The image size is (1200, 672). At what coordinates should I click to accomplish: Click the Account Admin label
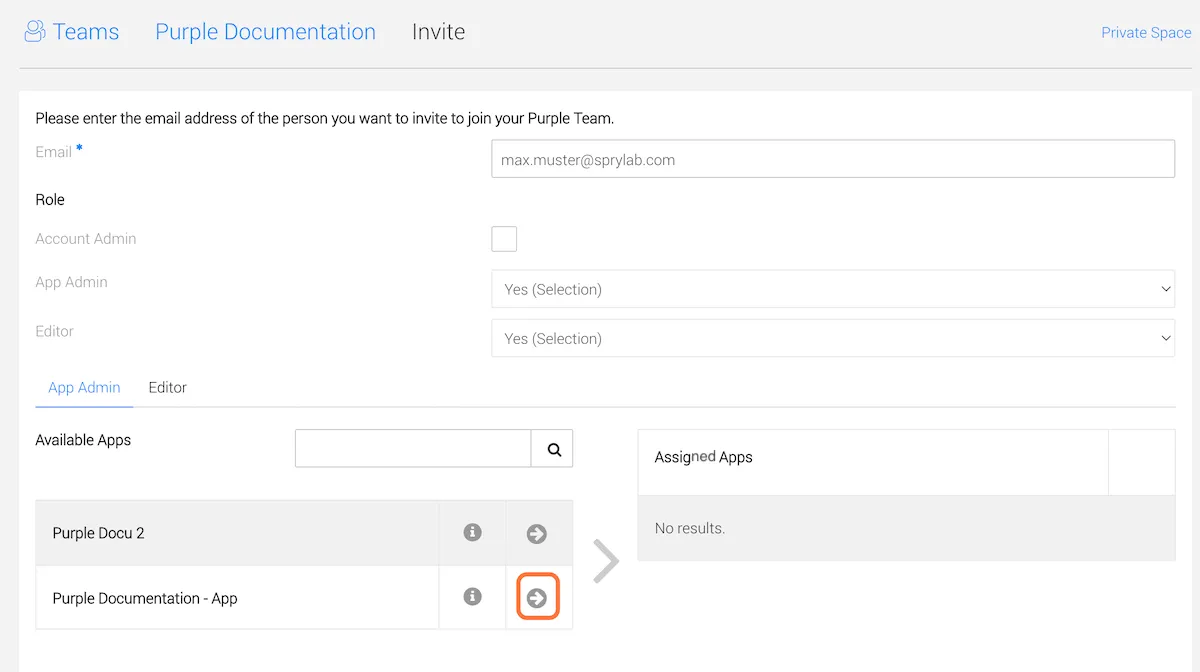86,239
